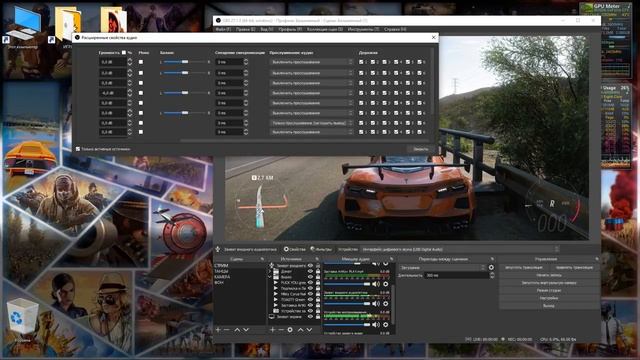Toggle the percent checkbox next to Громкость

124,53
